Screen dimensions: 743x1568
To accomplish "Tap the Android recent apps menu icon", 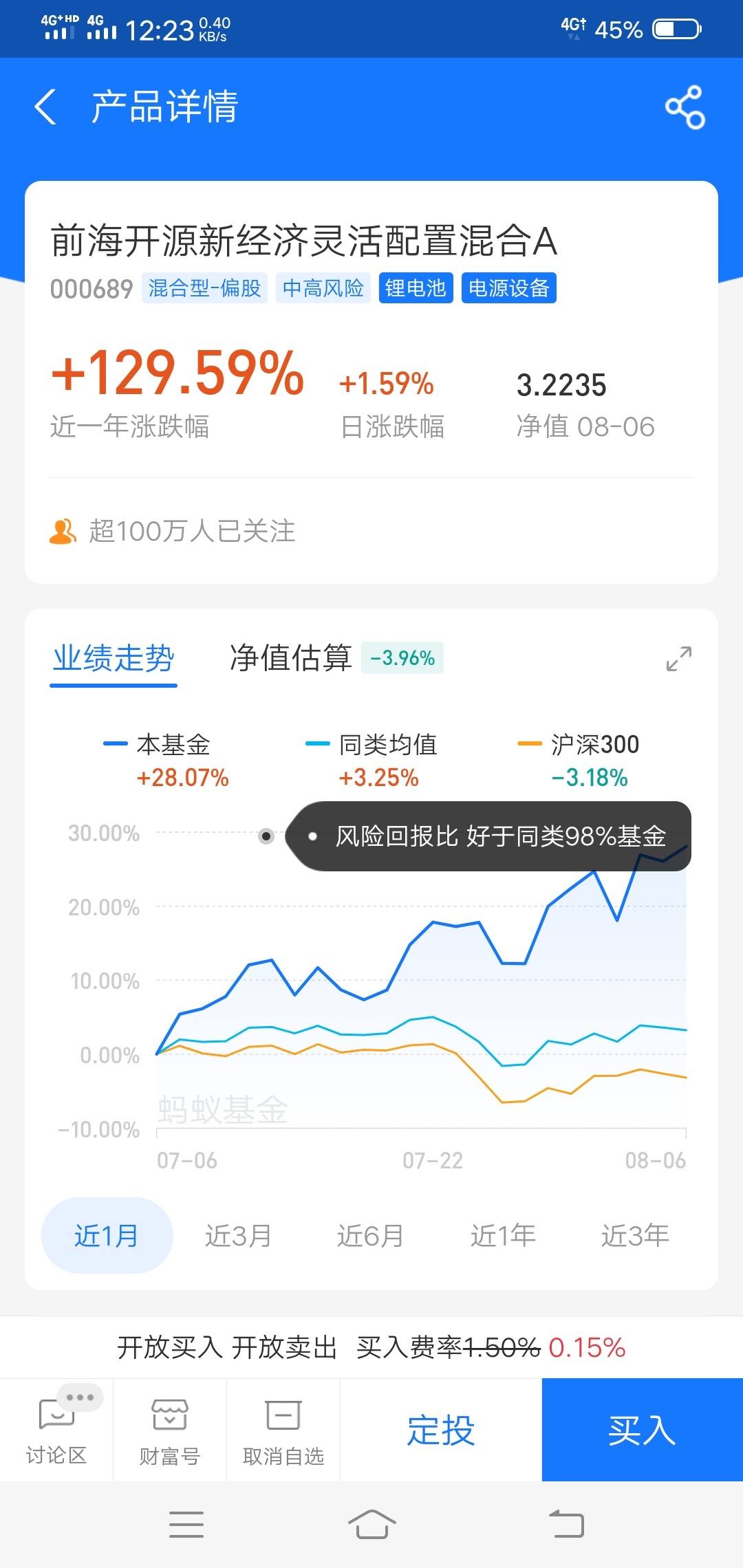I will click(186, 1524).
